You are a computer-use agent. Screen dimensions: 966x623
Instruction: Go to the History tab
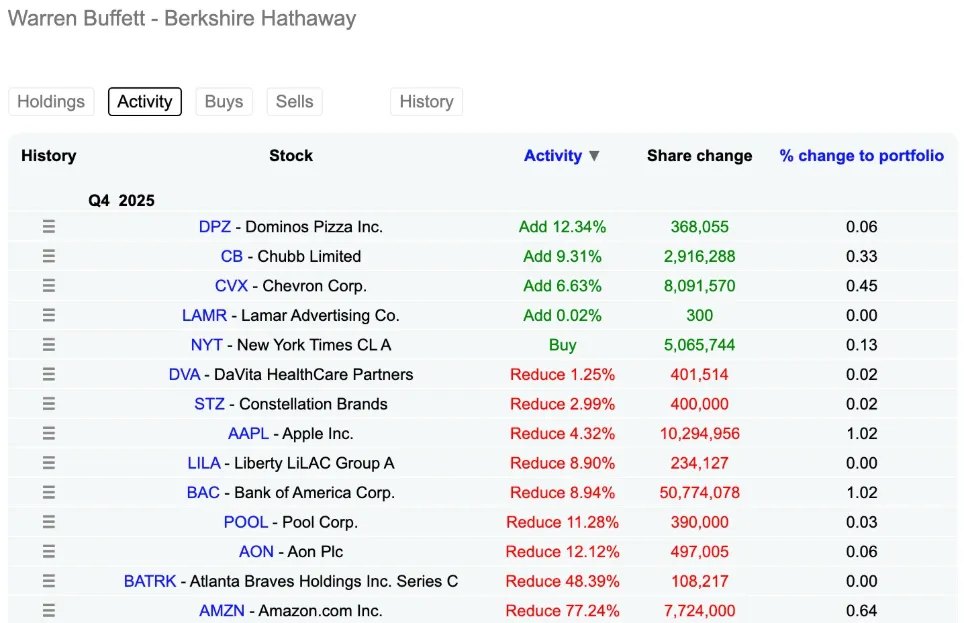pos(426,102)
